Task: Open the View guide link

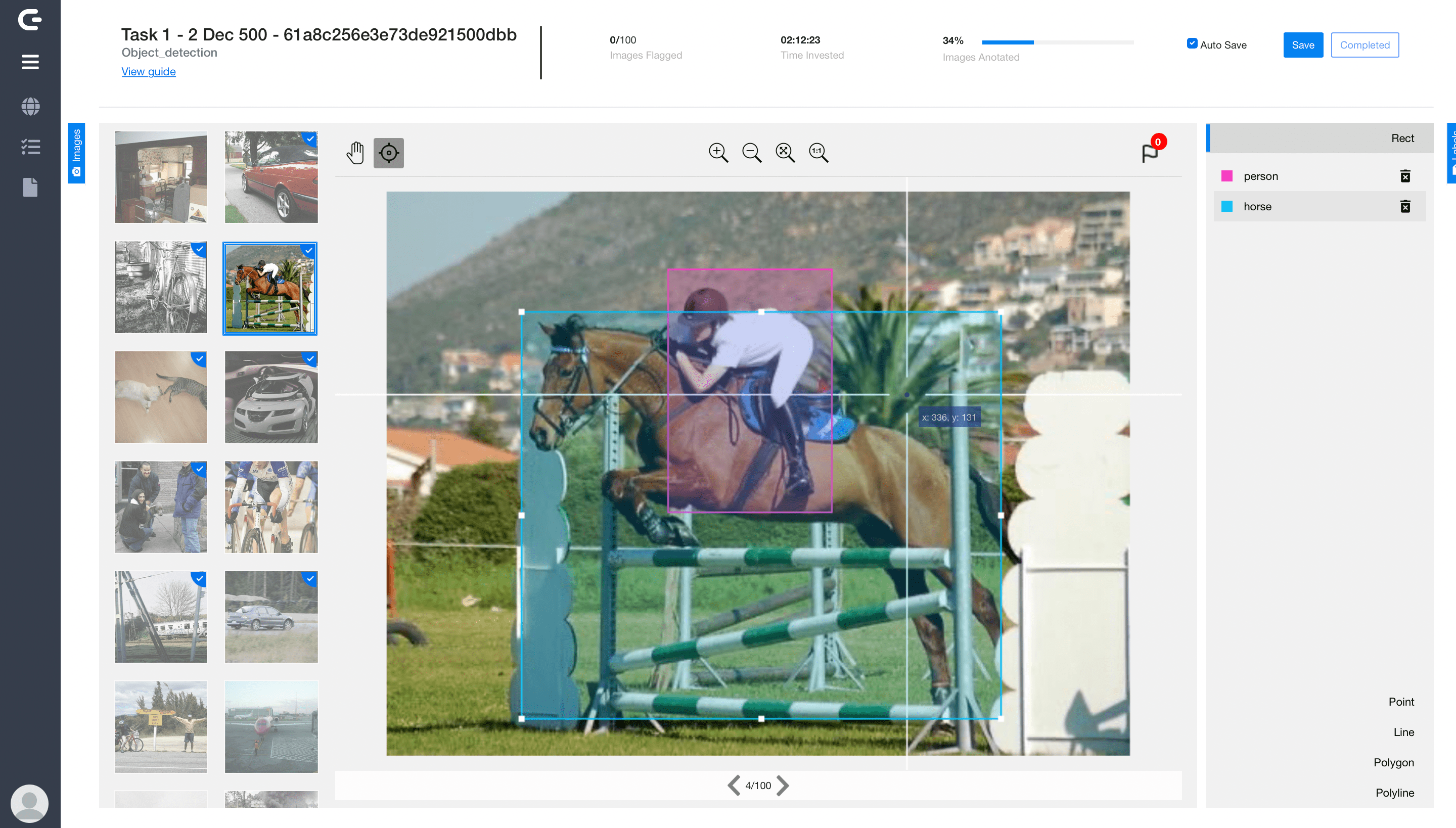Action: coord(149,72)
